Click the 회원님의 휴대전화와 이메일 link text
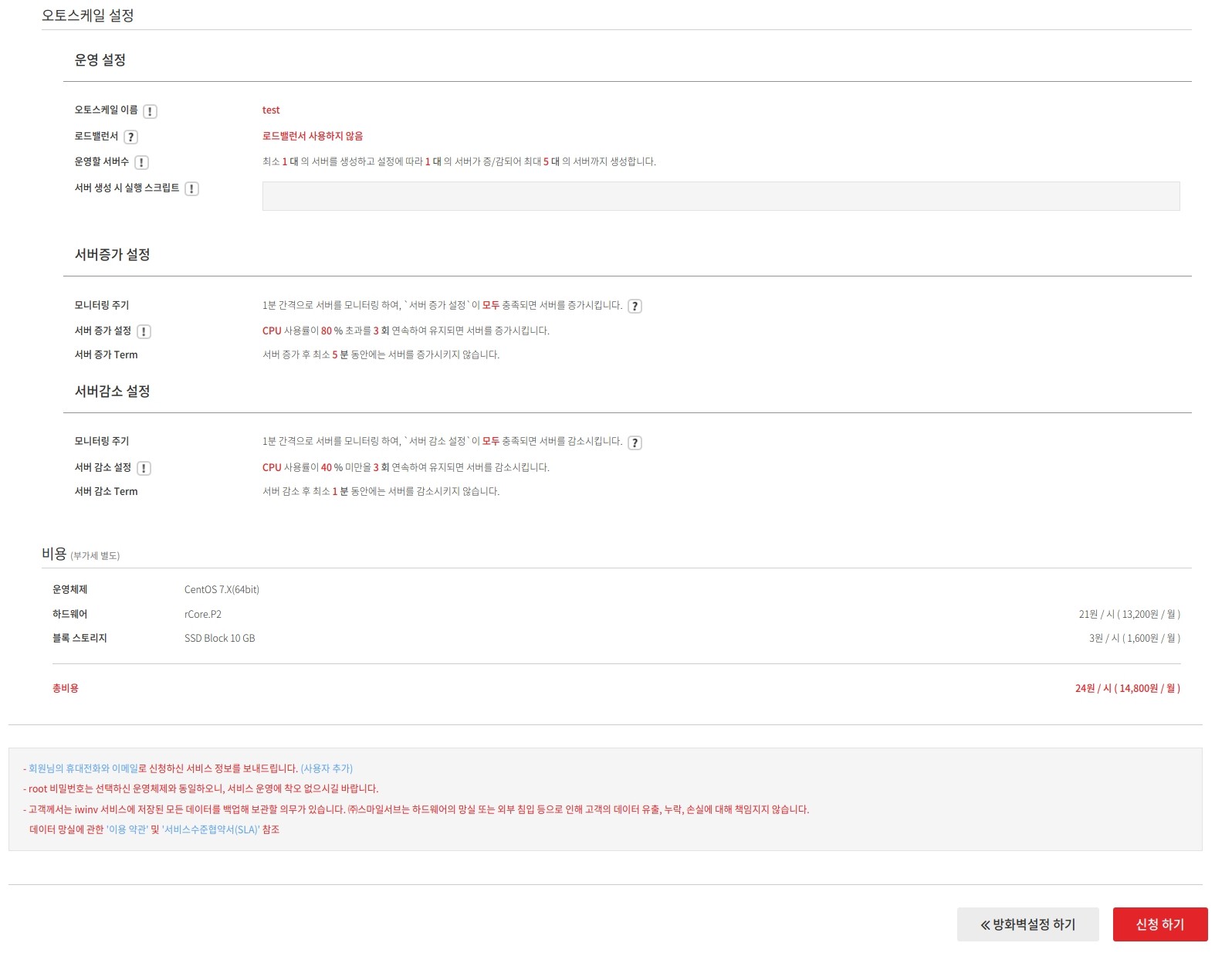This screenshot has width=1232, height=953. click(83, 768)
